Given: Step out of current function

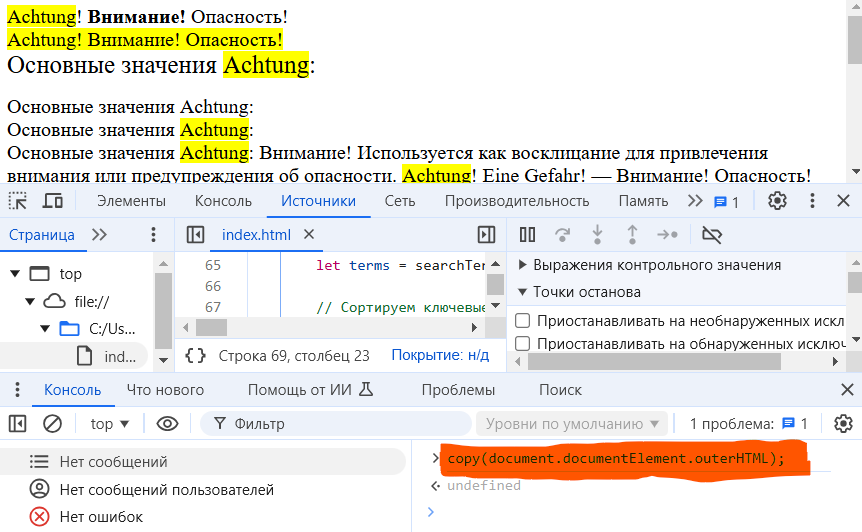Looking at the screenshot, I should [632, 235].
